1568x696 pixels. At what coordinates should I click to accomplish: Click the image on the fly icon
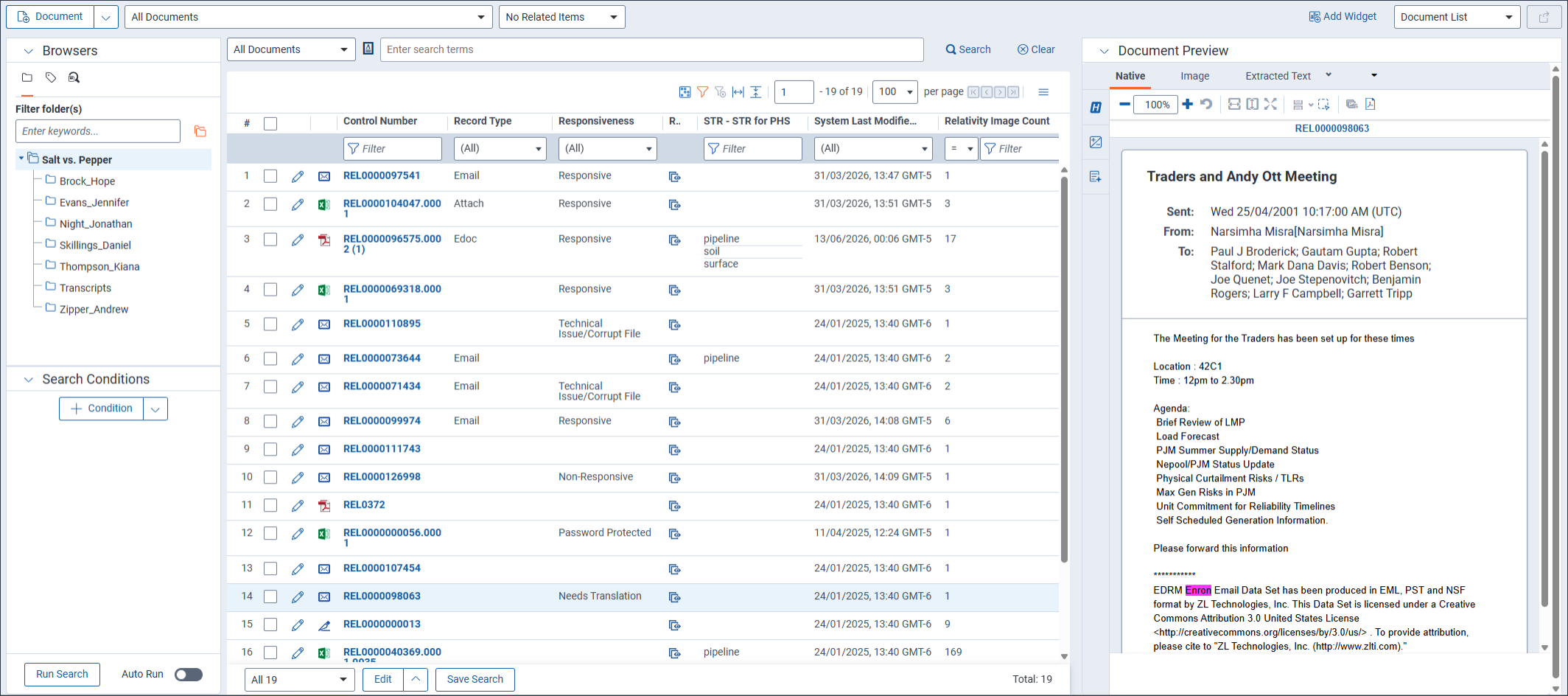coord(1351,104)
